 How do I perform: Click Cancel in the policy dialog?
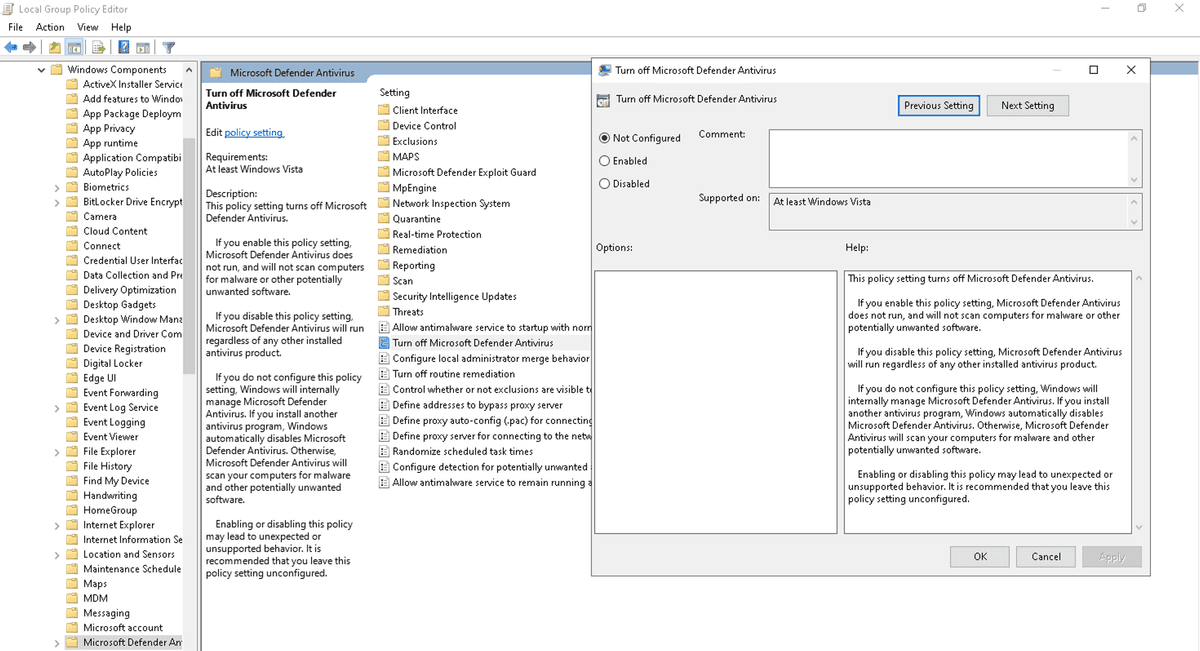(1046, 557)
